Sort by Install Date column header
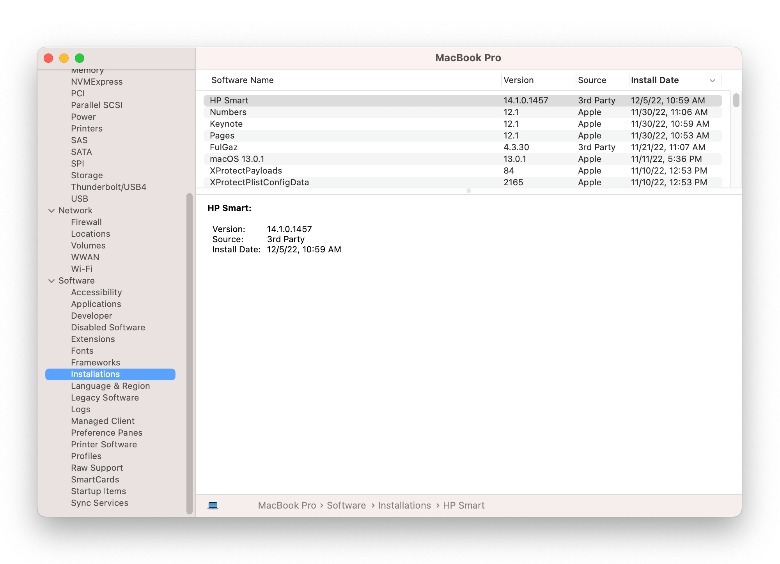The height and width of the screenshot is (564, 780). pyautogui.click(x=655, y=80)
